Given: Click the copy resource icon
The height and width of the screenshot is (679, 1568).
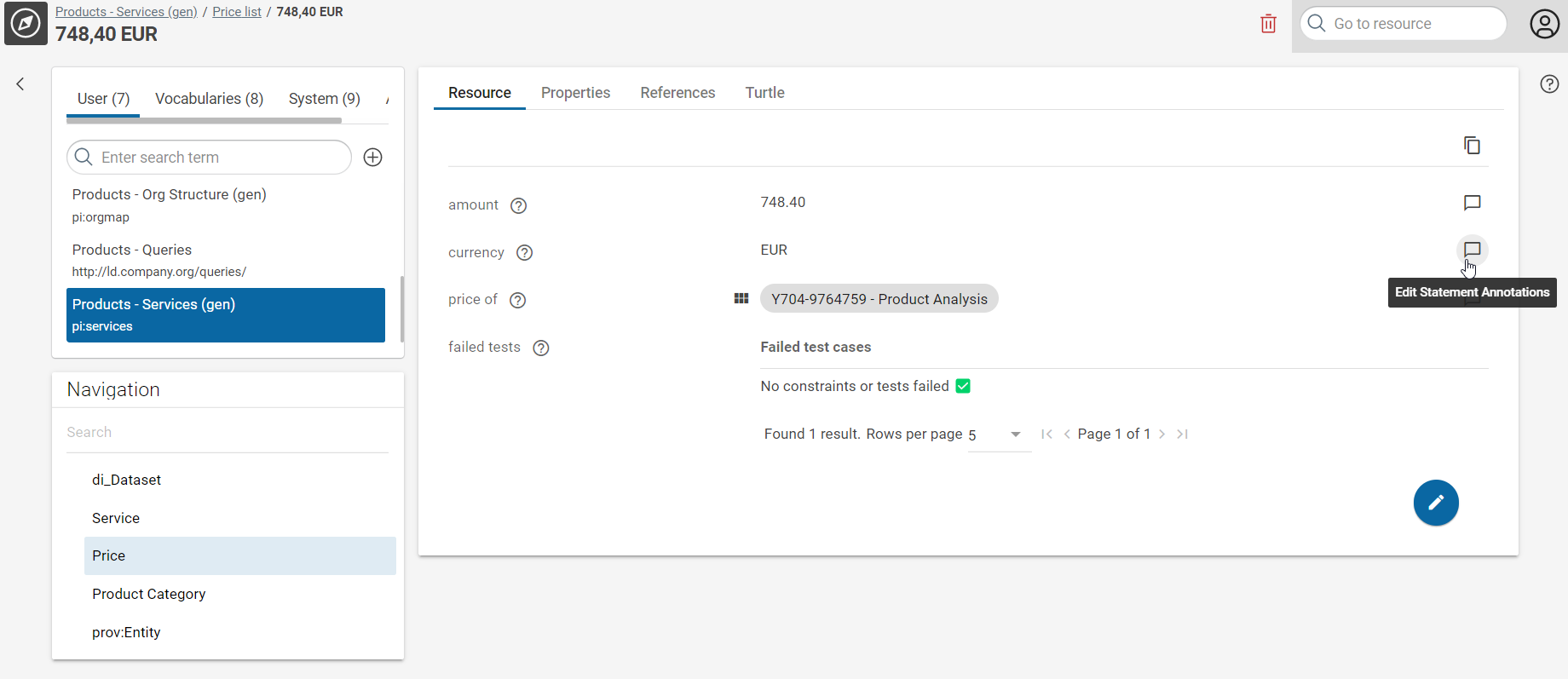Looking at the screenshot, I should point(1472,146).
